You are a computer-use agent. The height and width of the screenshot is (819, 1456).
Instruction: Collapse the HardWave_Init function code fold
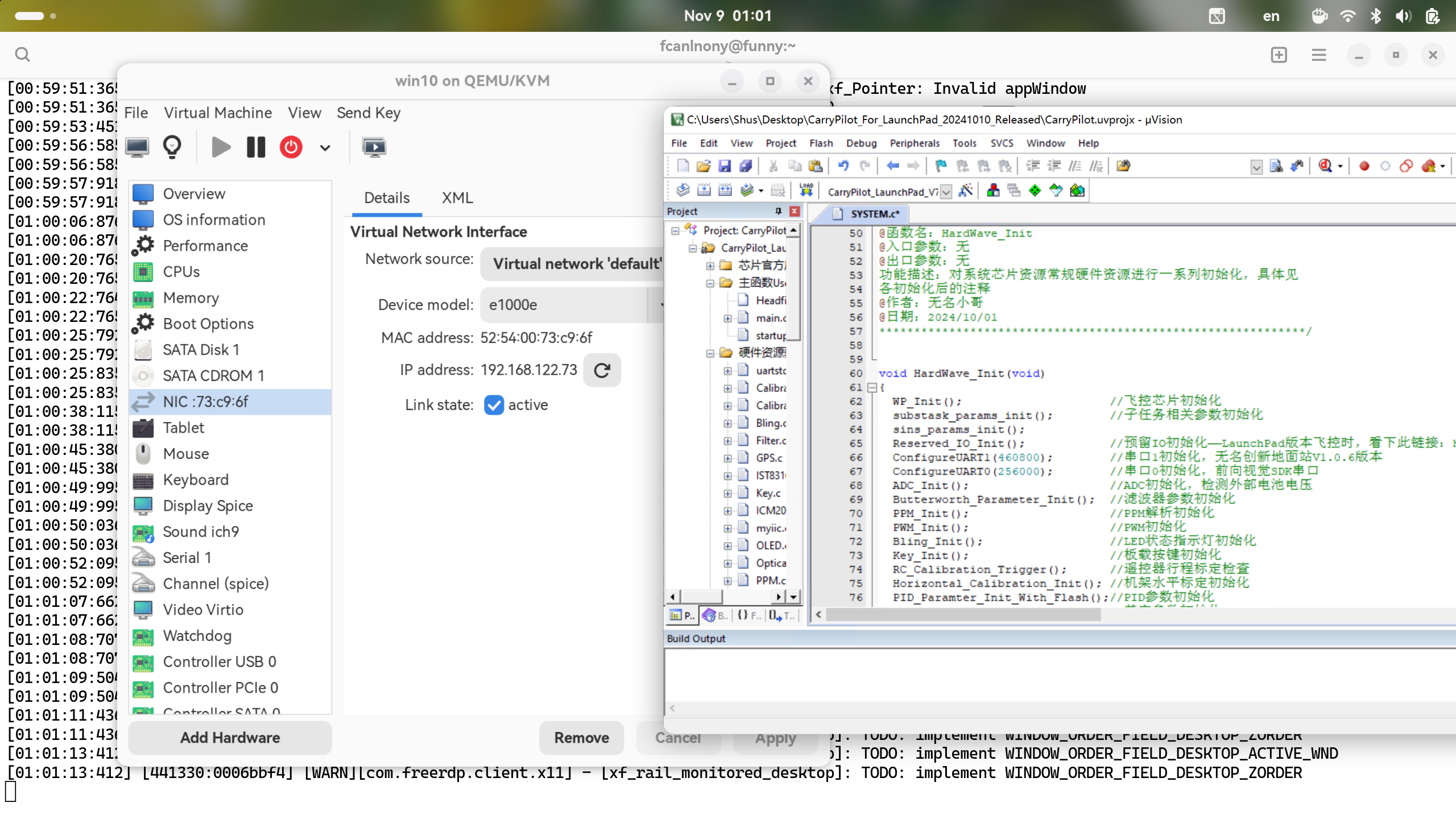click(871, 387)
